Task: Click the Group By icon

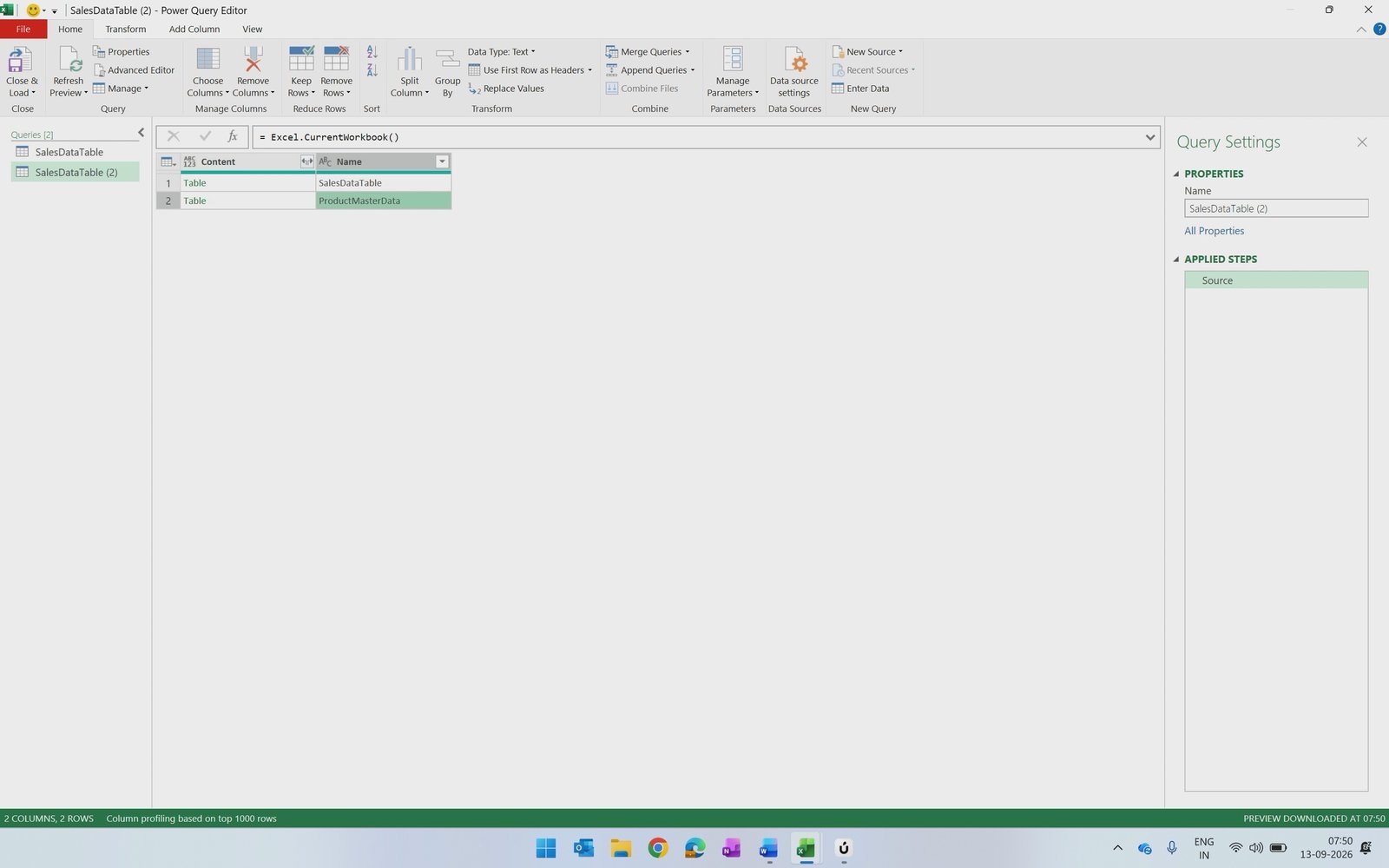Action: tap(447, 59)
